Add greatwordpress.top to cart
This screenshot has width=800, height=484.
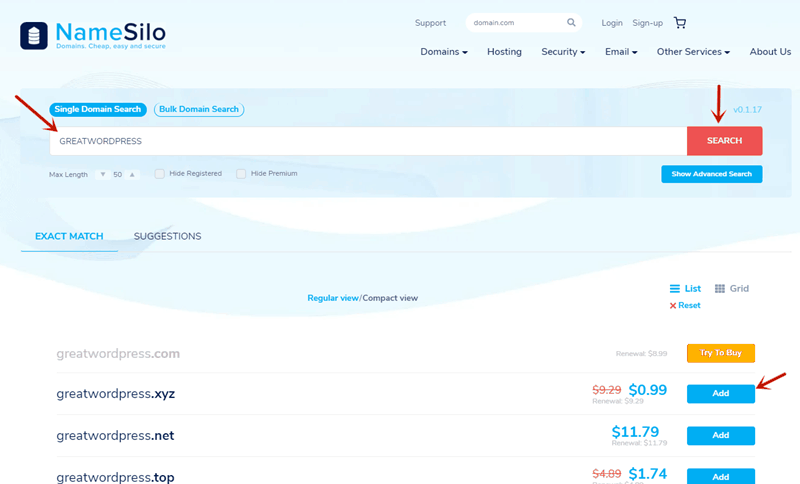(x=720, y=476)
